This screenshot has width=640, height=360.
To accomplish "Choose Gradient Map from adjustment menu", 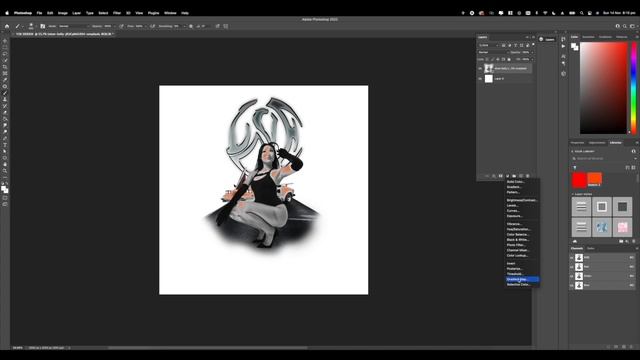I will point(522,279).
